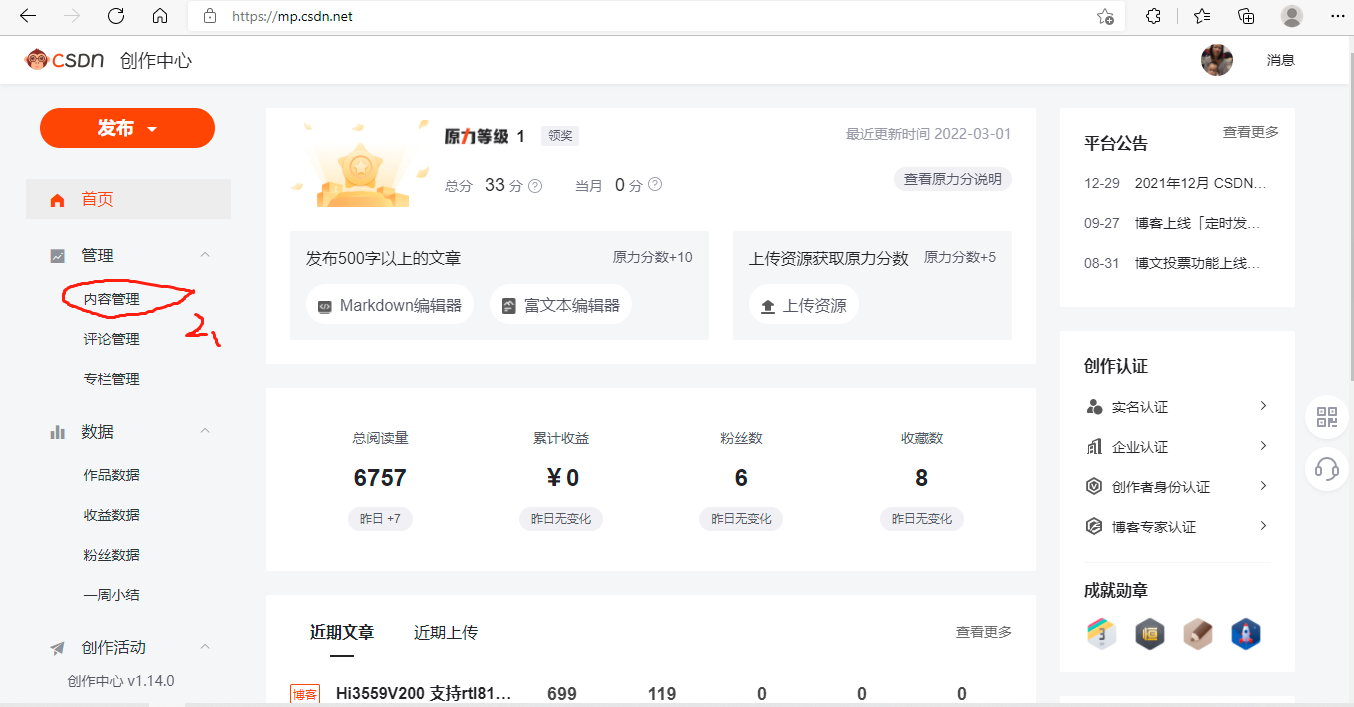This screenshot has width=1354, height=707.
Task: Click the QR code floating icon
Action: (1327, 417)
